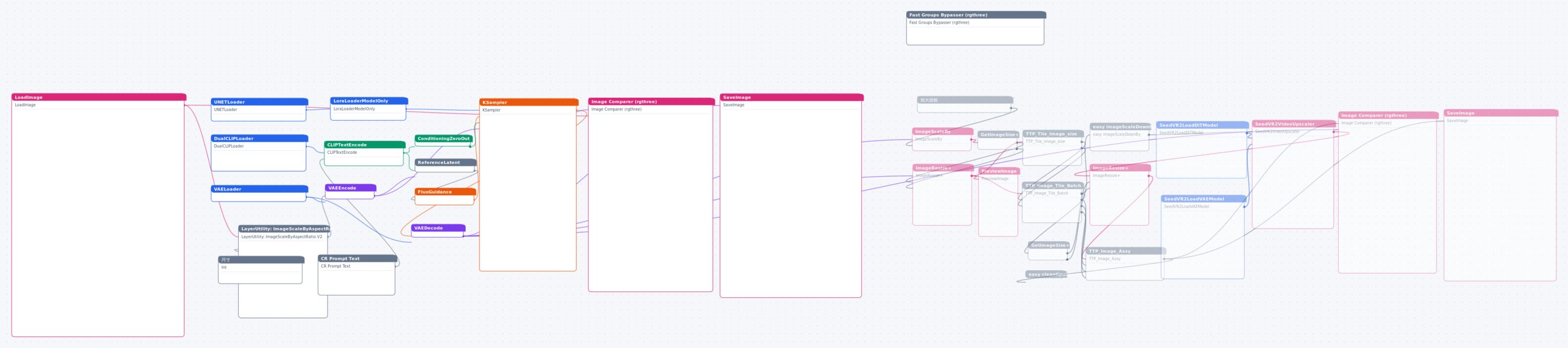Click the bright pink SaveImage node title bar
This screenshot has width=1568, height=348.
791,97
